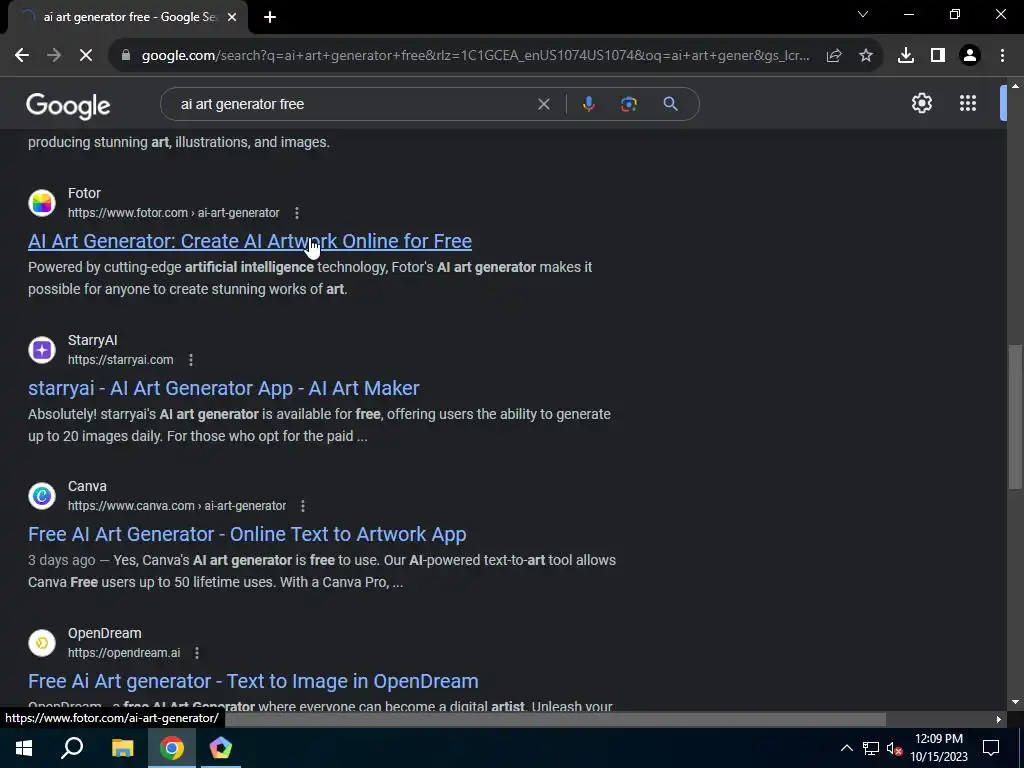Open the Google apps grid
The height and width of the screenshot is (768, 1024).
[968, 103]
